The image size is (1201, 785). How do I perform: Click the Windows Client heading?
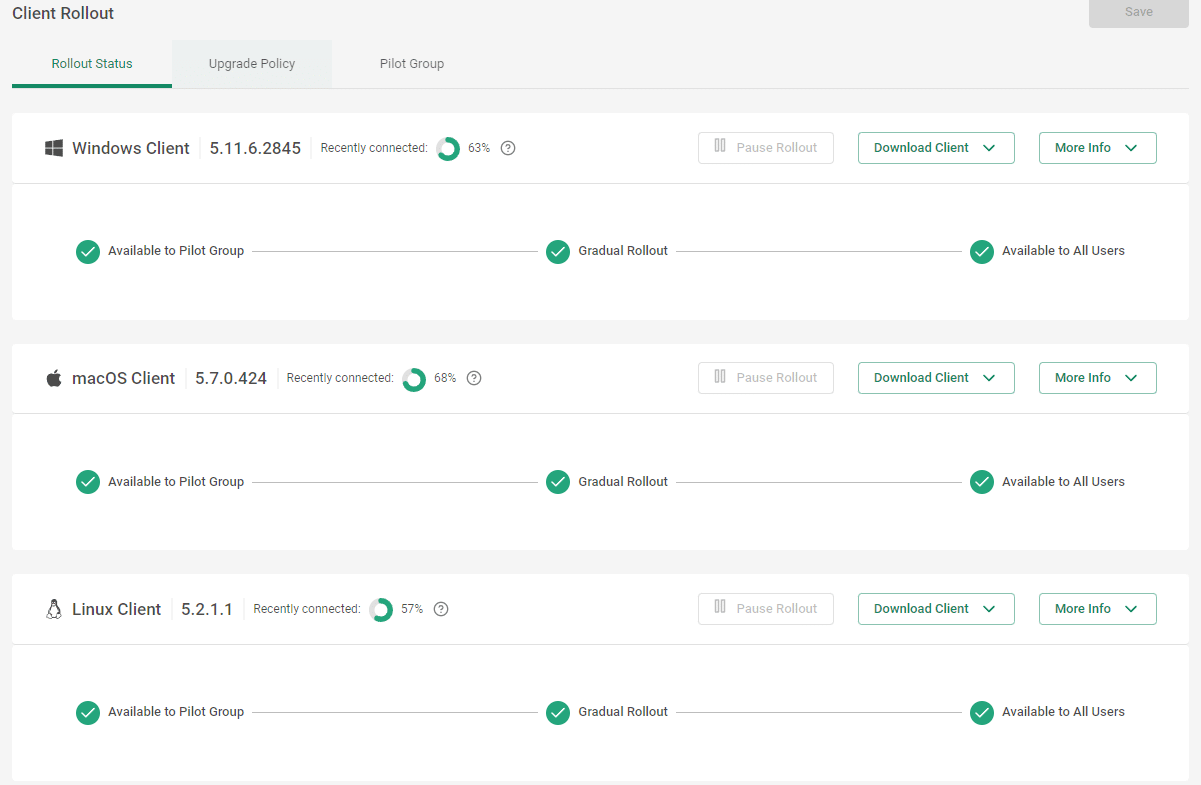[131, 148]
